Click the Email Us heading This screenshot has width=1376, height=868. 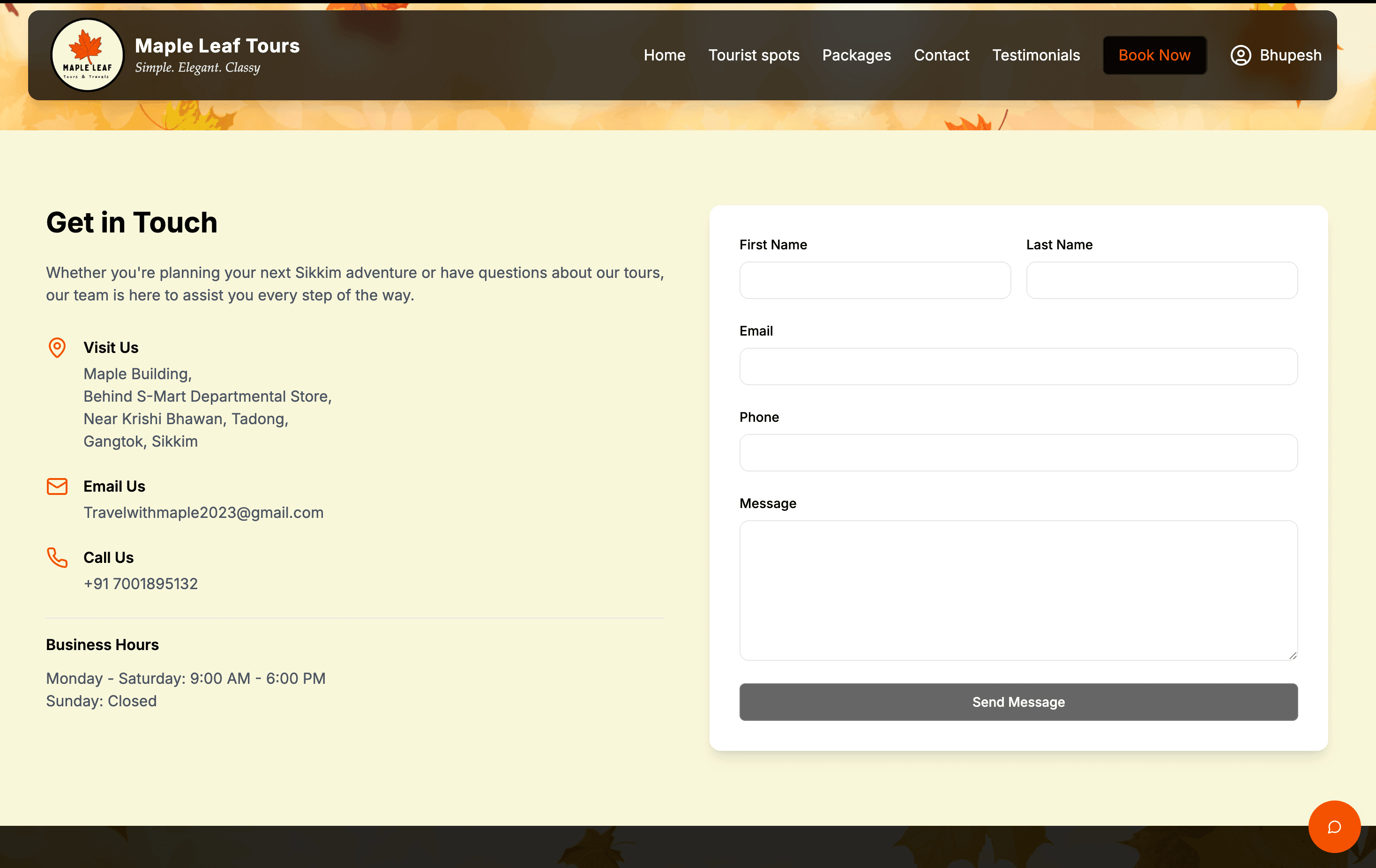tap(114, 486)
